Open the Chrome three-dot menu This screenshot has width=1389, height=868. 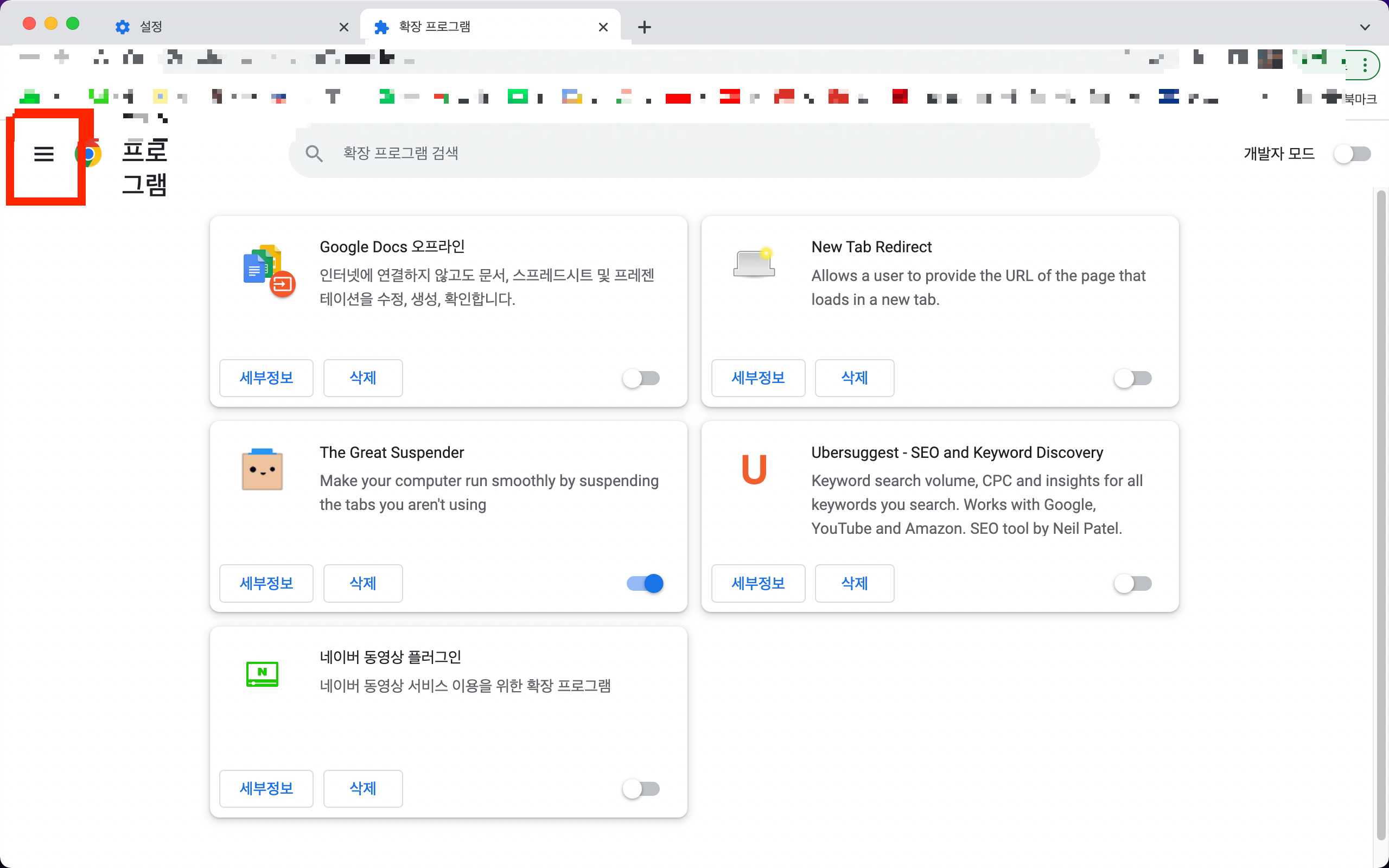[1366, 65]
